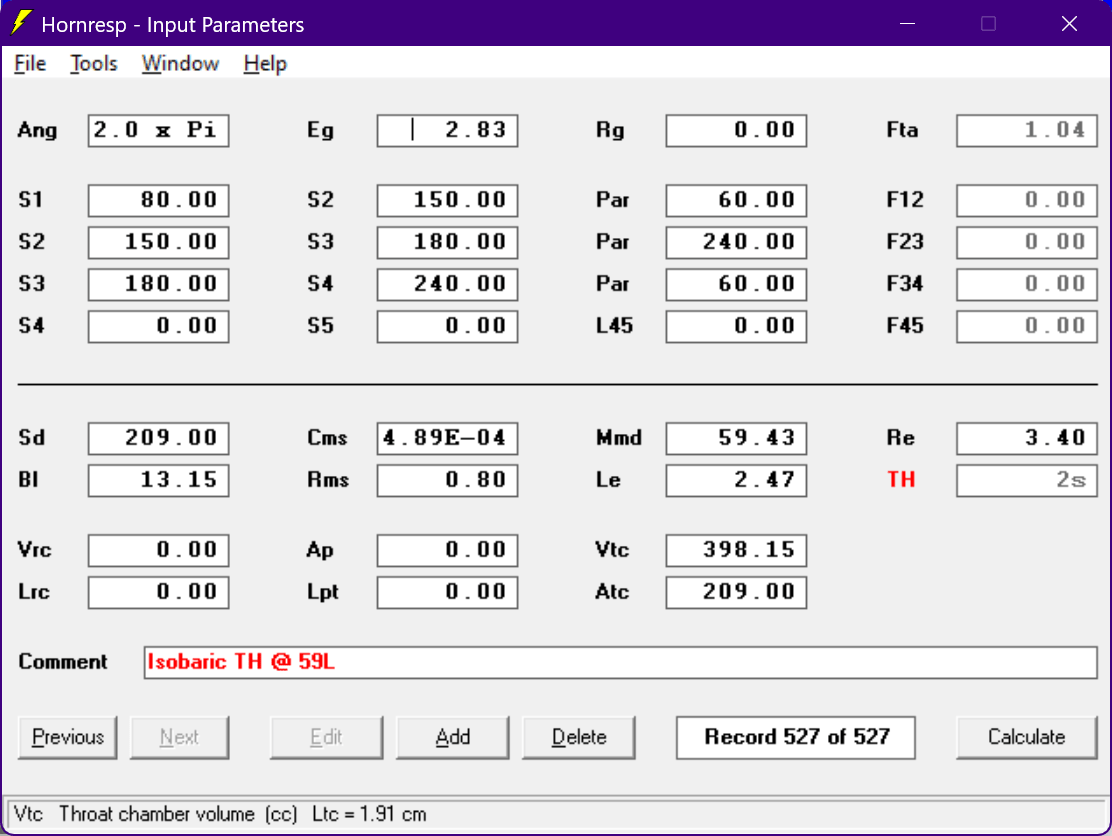1112x836 pixels.
Task: Select the Bl field 13.15
Action: click(x=158, y=480)
